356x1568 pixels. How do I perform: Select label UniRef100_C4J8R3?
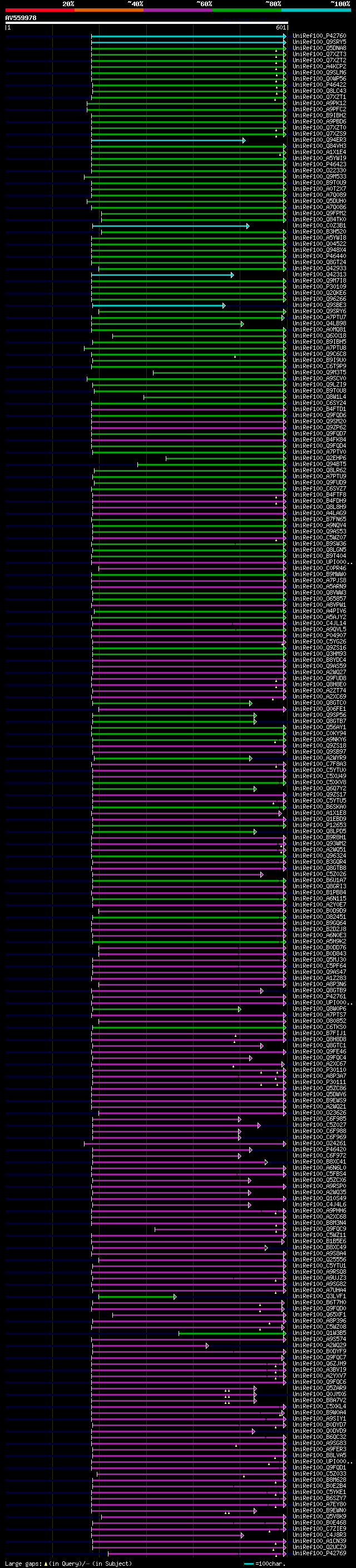(x=319, y=1535)
